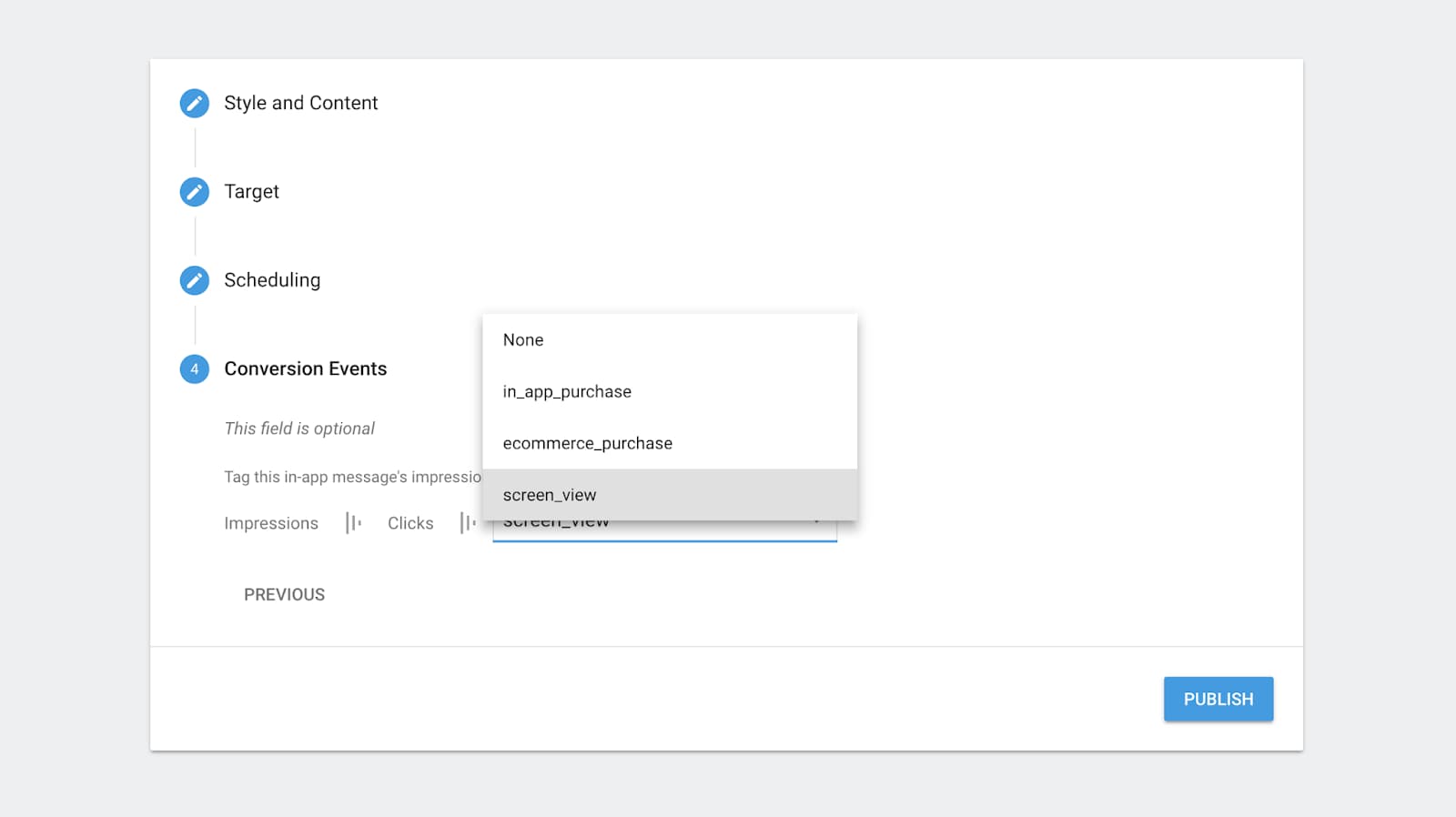Select in_app_purchase option
This screenshot has height=817, width=1456.
pyautogui.click(x=670, y=392)
